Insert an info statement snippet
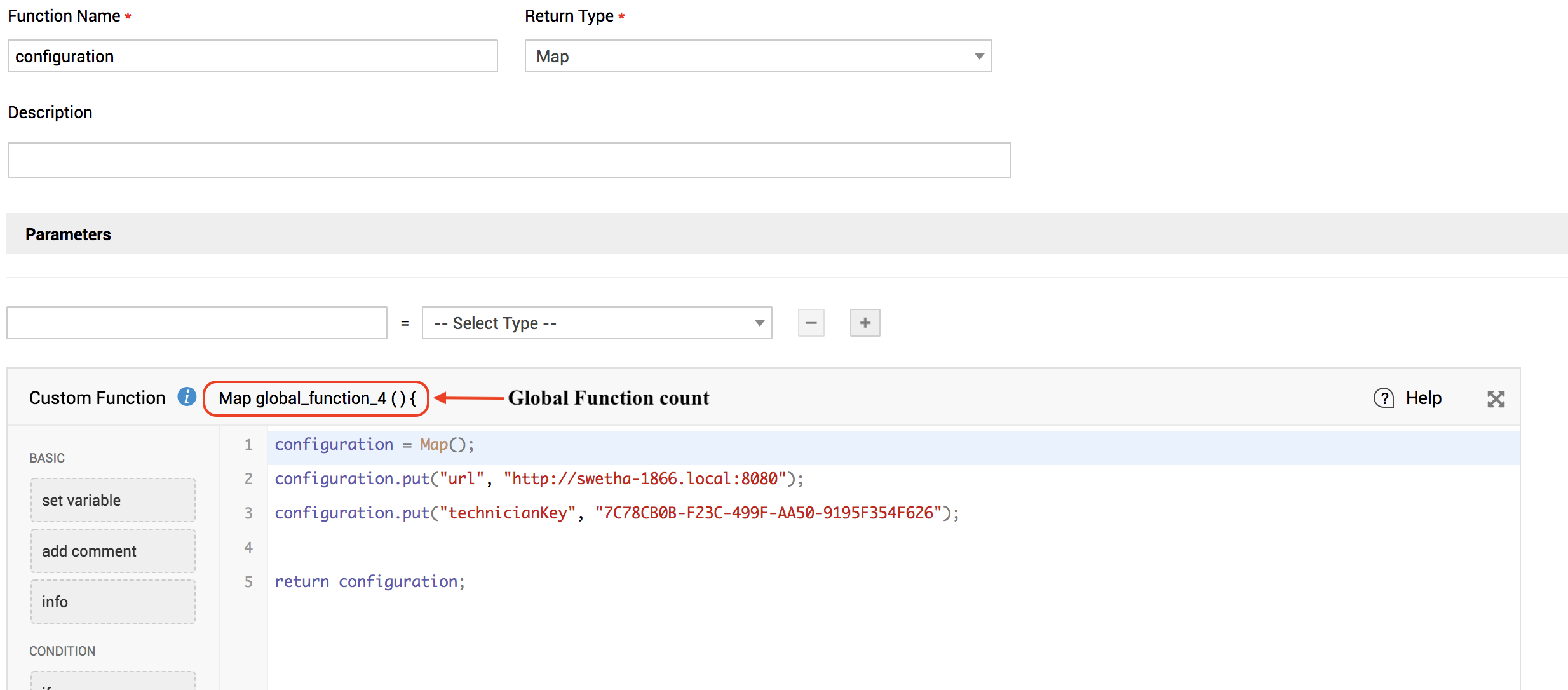Image resolution: width=1568 pixels, height=690 pixels. point(112,602)
